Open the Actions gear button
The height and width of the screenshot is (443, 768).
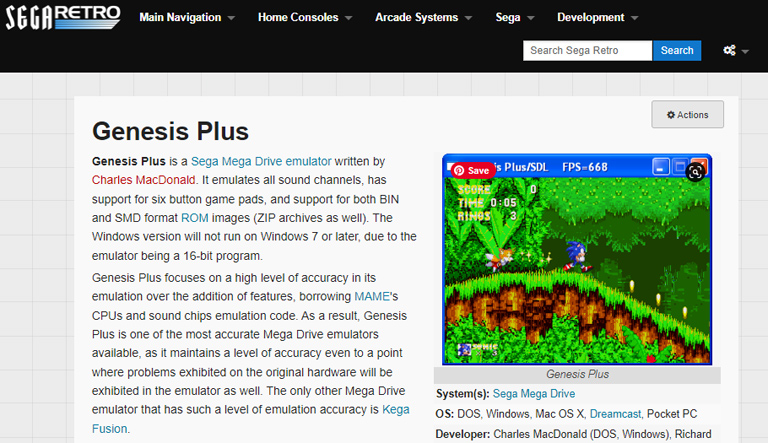pos(687,115)
